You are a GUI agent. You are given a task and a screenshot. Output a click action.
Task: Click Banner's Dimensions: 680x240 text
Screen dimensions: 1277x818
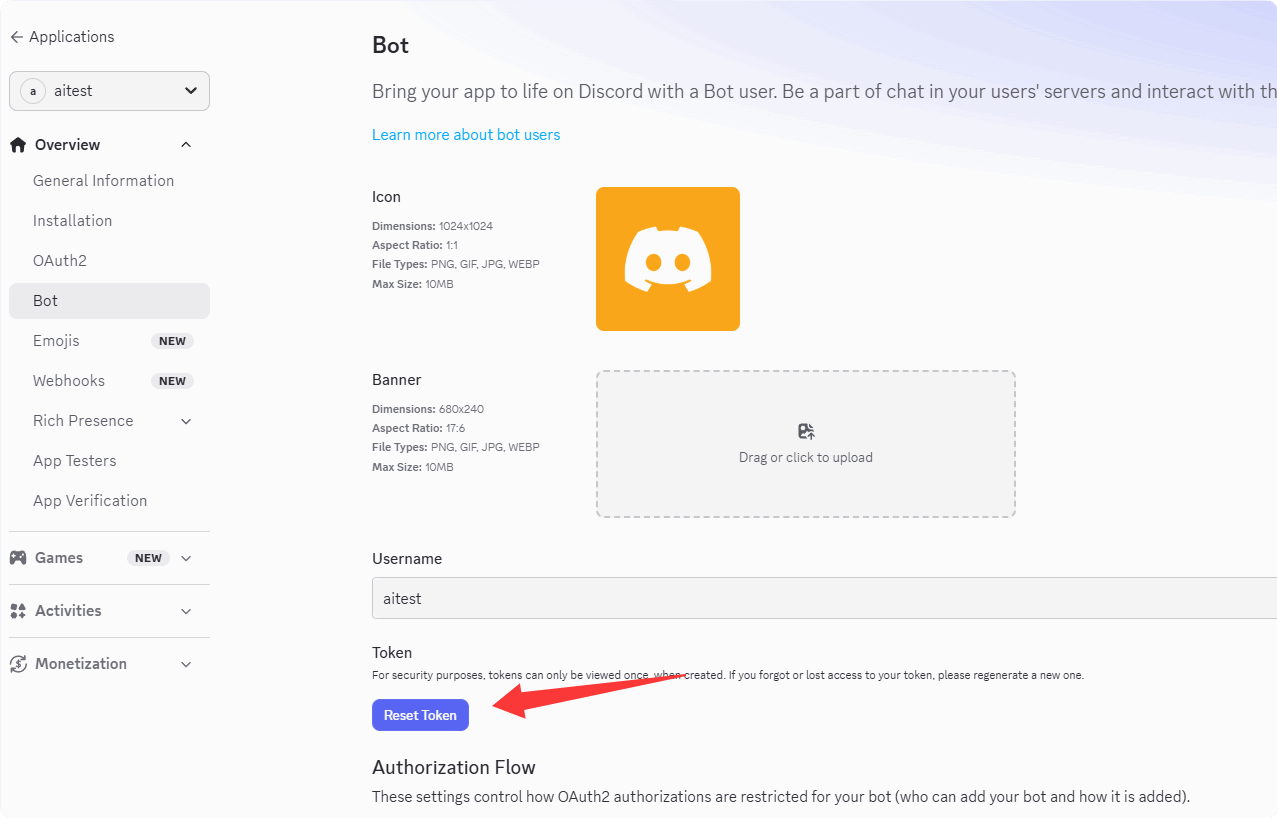pyautogui.click(x=428, y=409)
